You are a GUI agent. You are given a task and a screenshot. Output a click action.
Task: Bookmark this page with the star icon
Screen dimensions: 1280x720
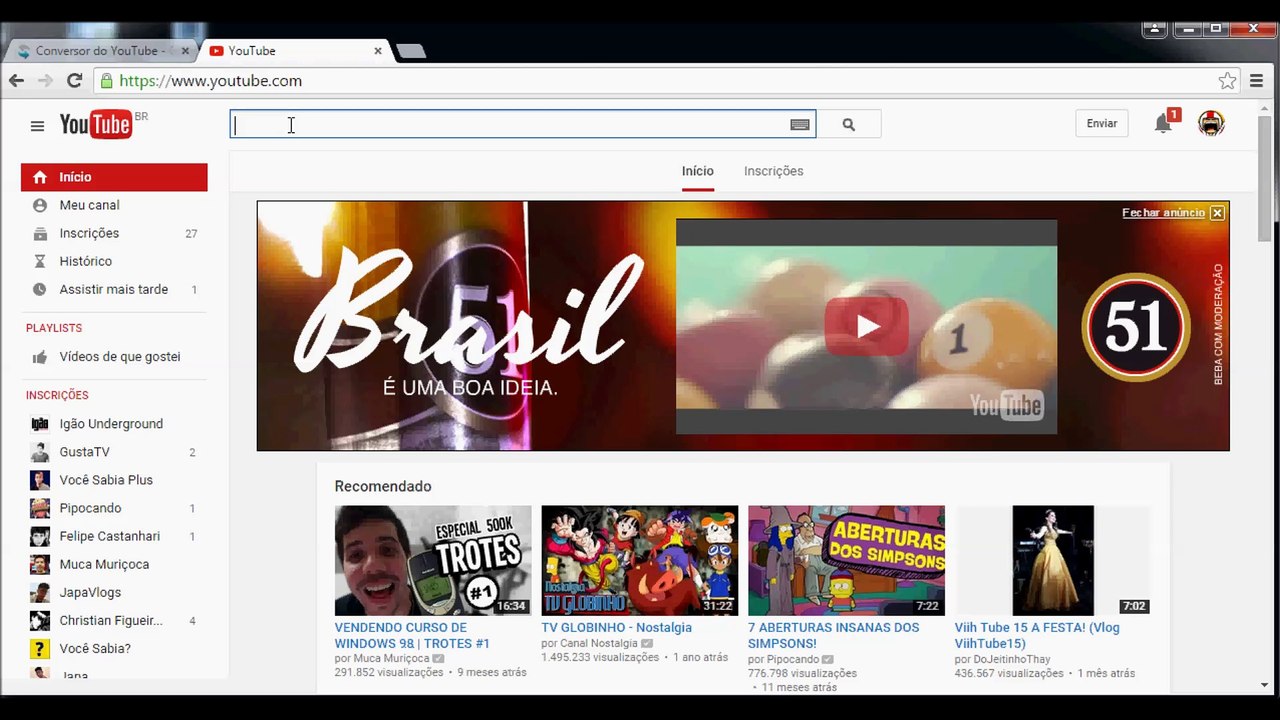(x=1227, y=81)
